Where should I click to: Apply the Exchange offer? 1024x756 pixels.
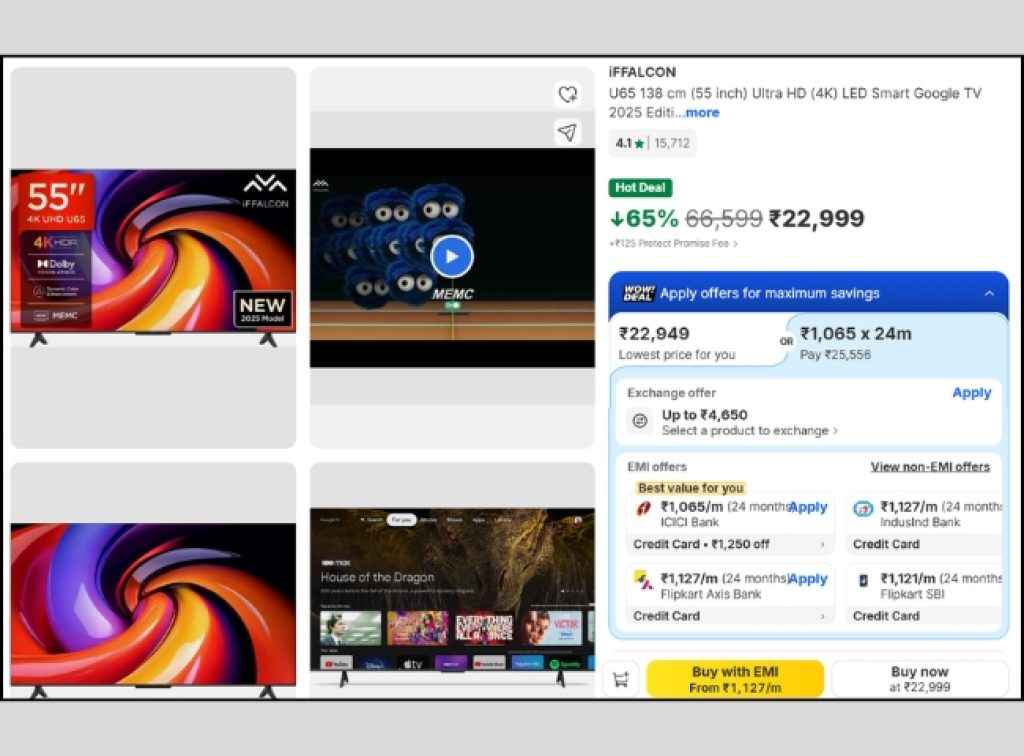click(971, 393)
